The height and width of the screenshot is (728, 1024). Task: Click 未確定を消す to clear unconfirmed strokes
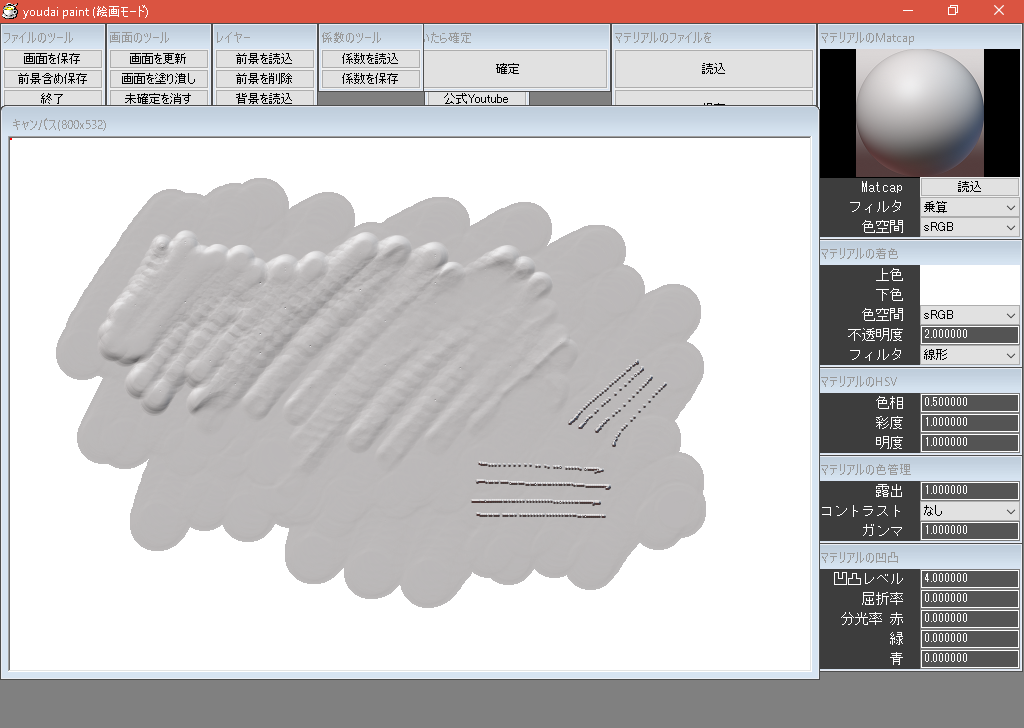pyautogui.click(x=158, y=98)
